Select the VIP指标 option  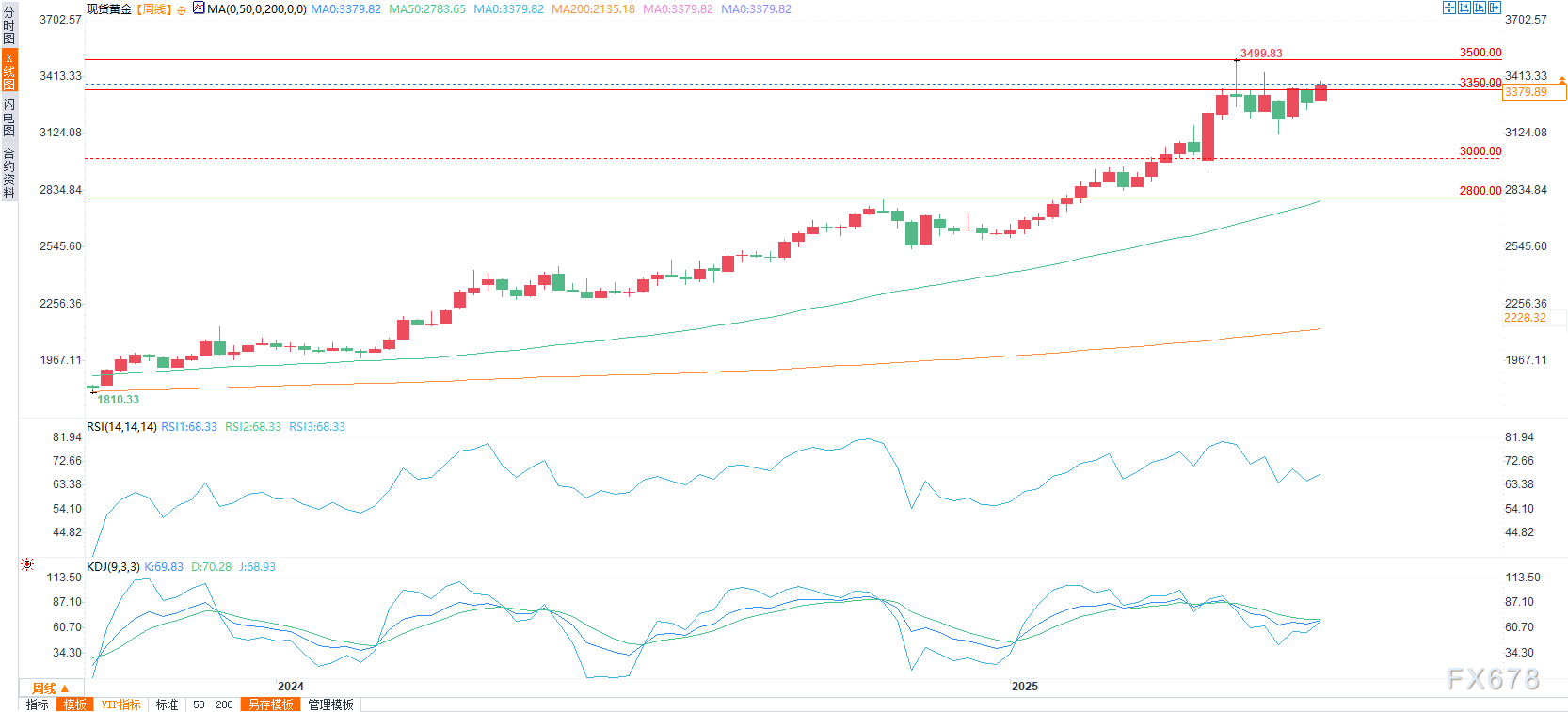[120, 704]
